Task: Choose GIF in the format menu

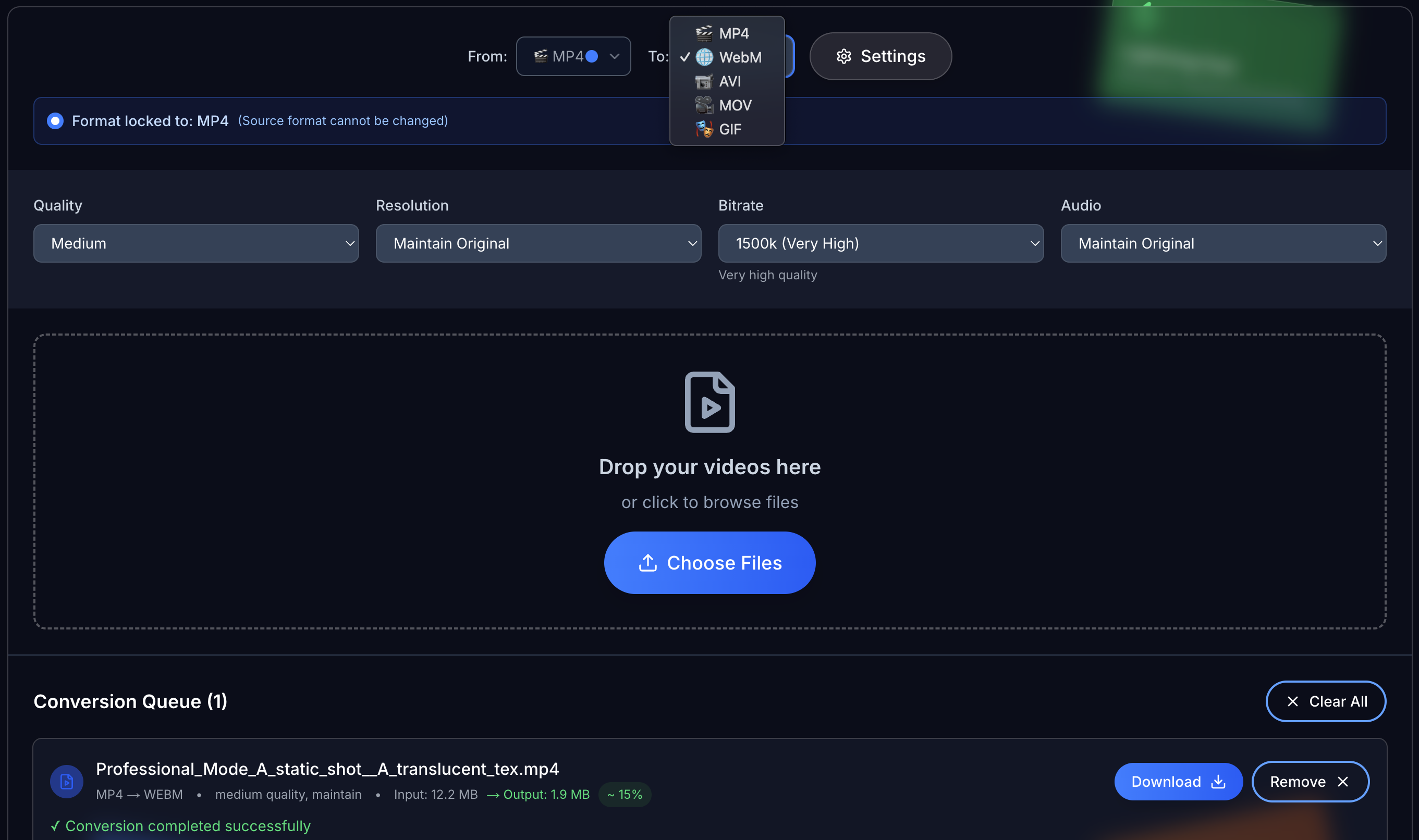Action: point(727,129)
